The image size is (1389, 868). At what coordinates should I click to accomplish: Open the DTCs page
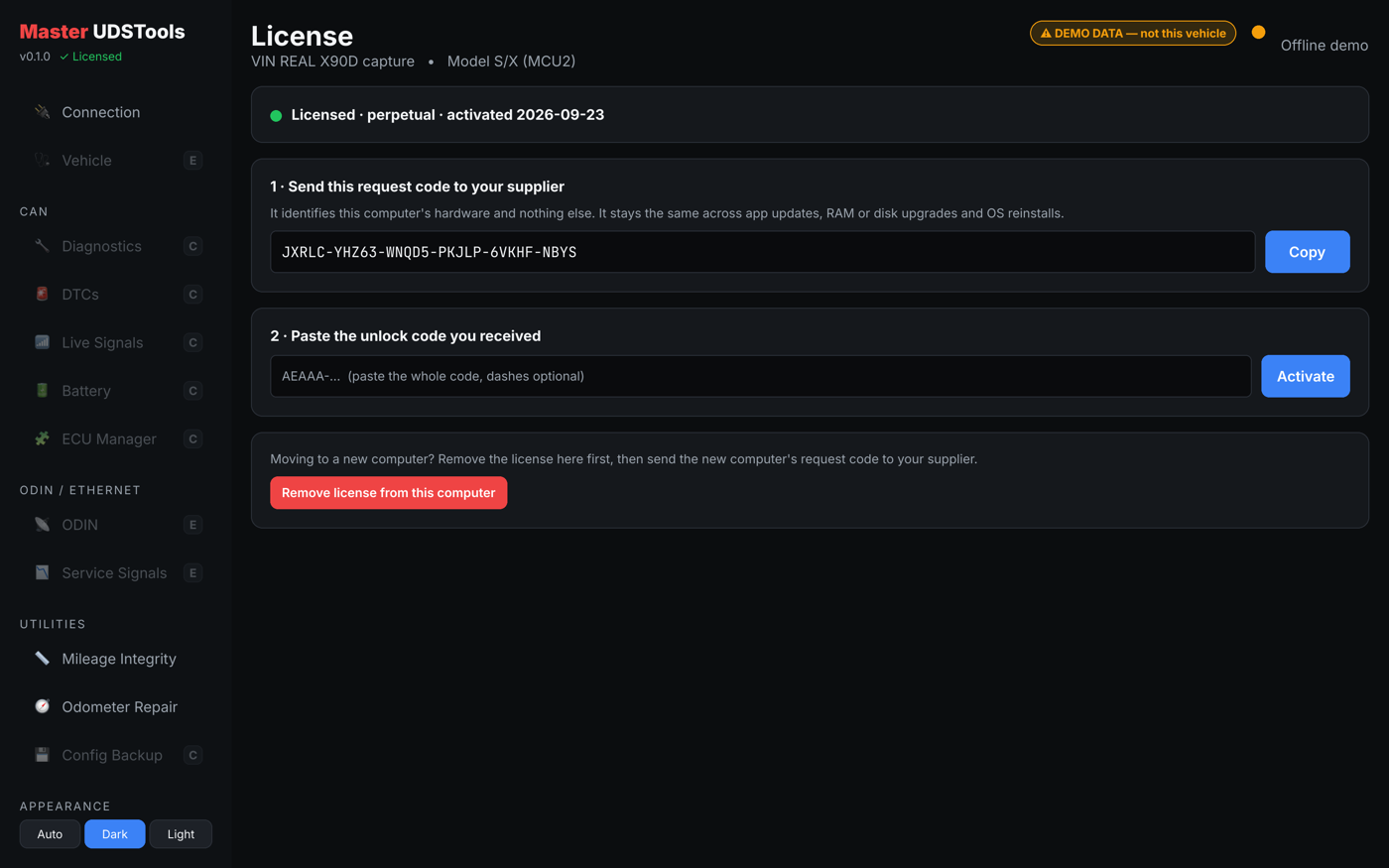click(x=116, y=294)
